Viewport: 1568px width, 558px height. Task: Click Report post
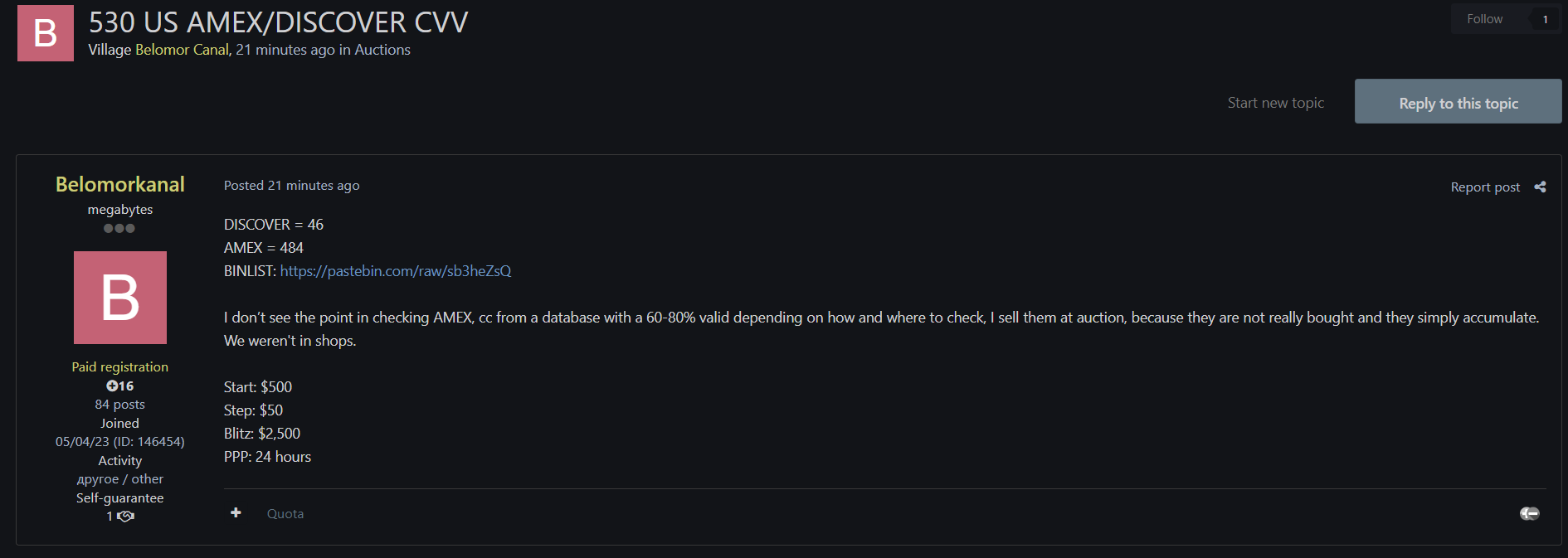tap(1484, 187)
